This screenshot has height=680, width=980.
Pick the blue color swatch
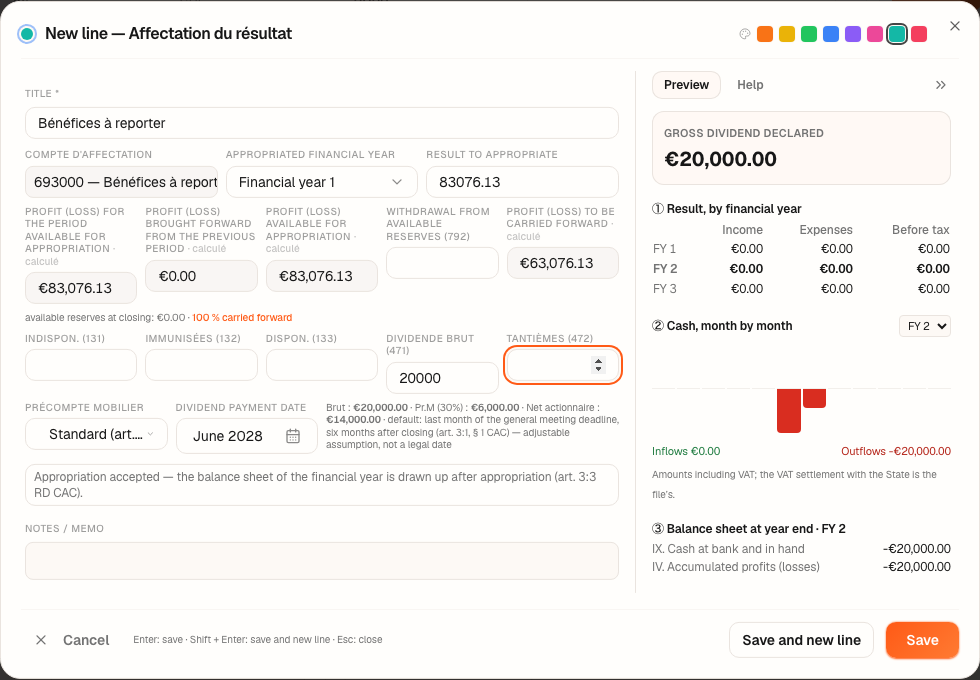point(831,34)
